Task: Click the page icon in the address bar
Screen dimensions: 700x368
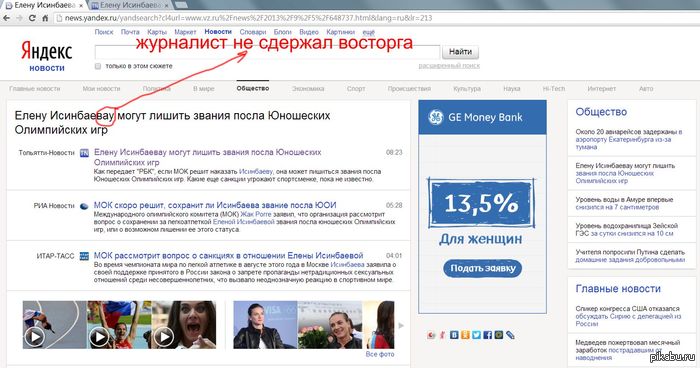Action: (x=59, y=18)
